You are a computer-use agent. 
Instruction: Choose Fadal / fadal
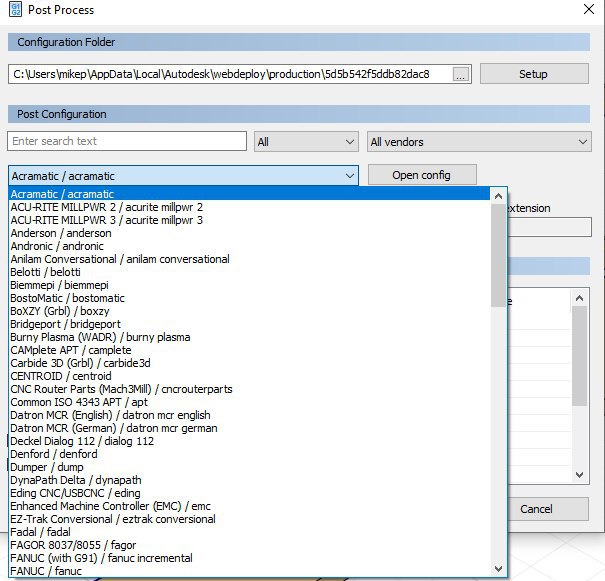(249, 532)
